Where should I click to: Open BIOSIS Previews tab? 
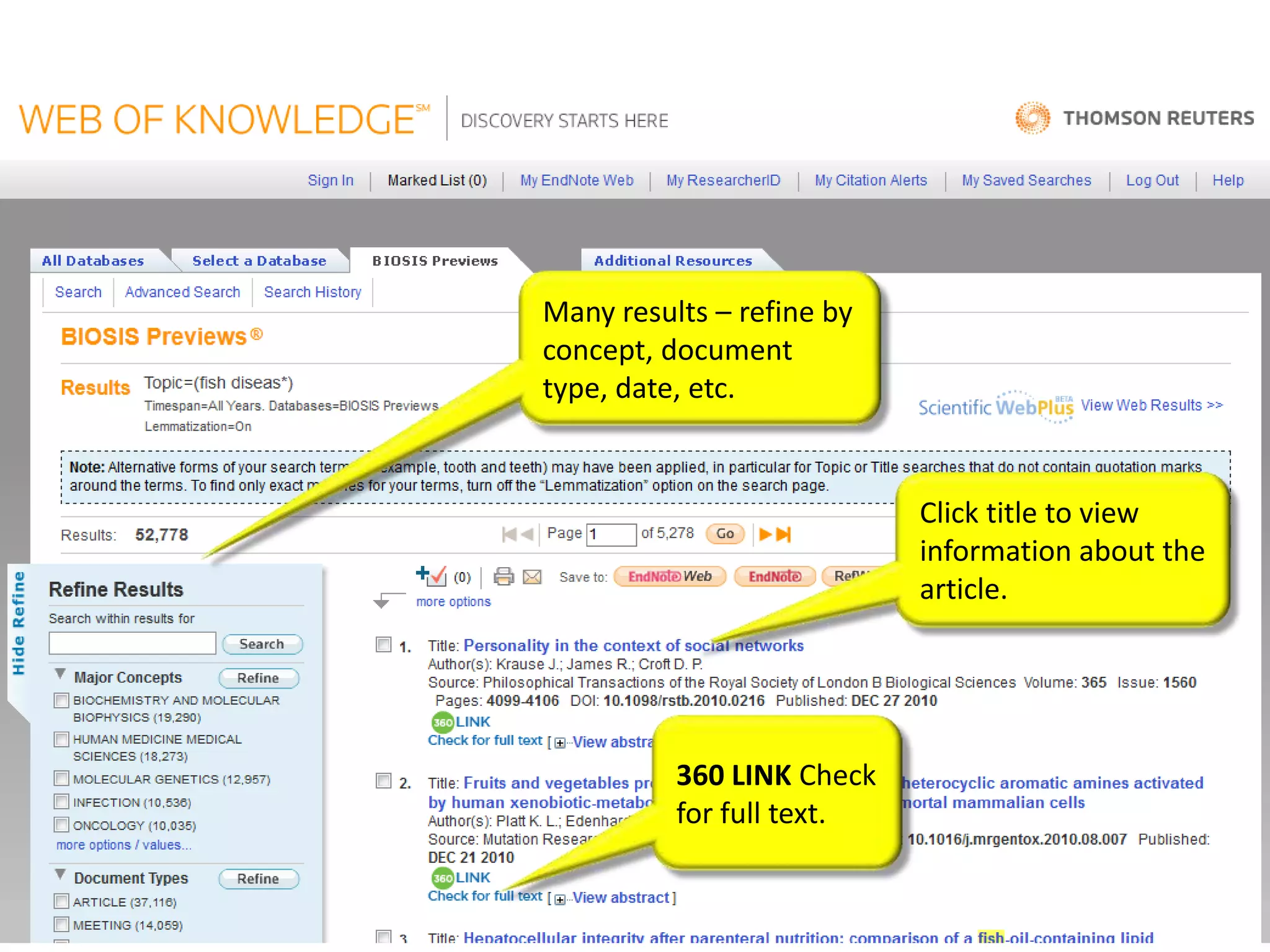pyautogui.click(x=435, y=261)
